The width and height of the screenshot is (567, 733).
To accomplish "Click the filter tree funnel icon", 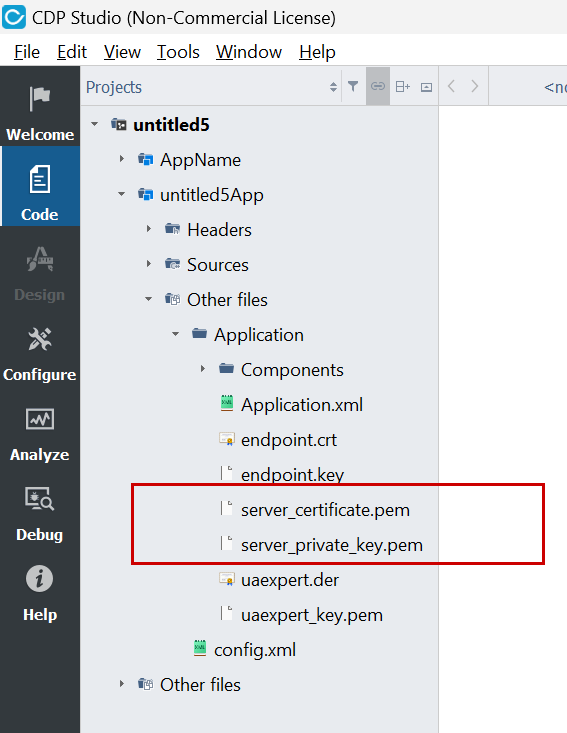I will click(x=353, y=86).
